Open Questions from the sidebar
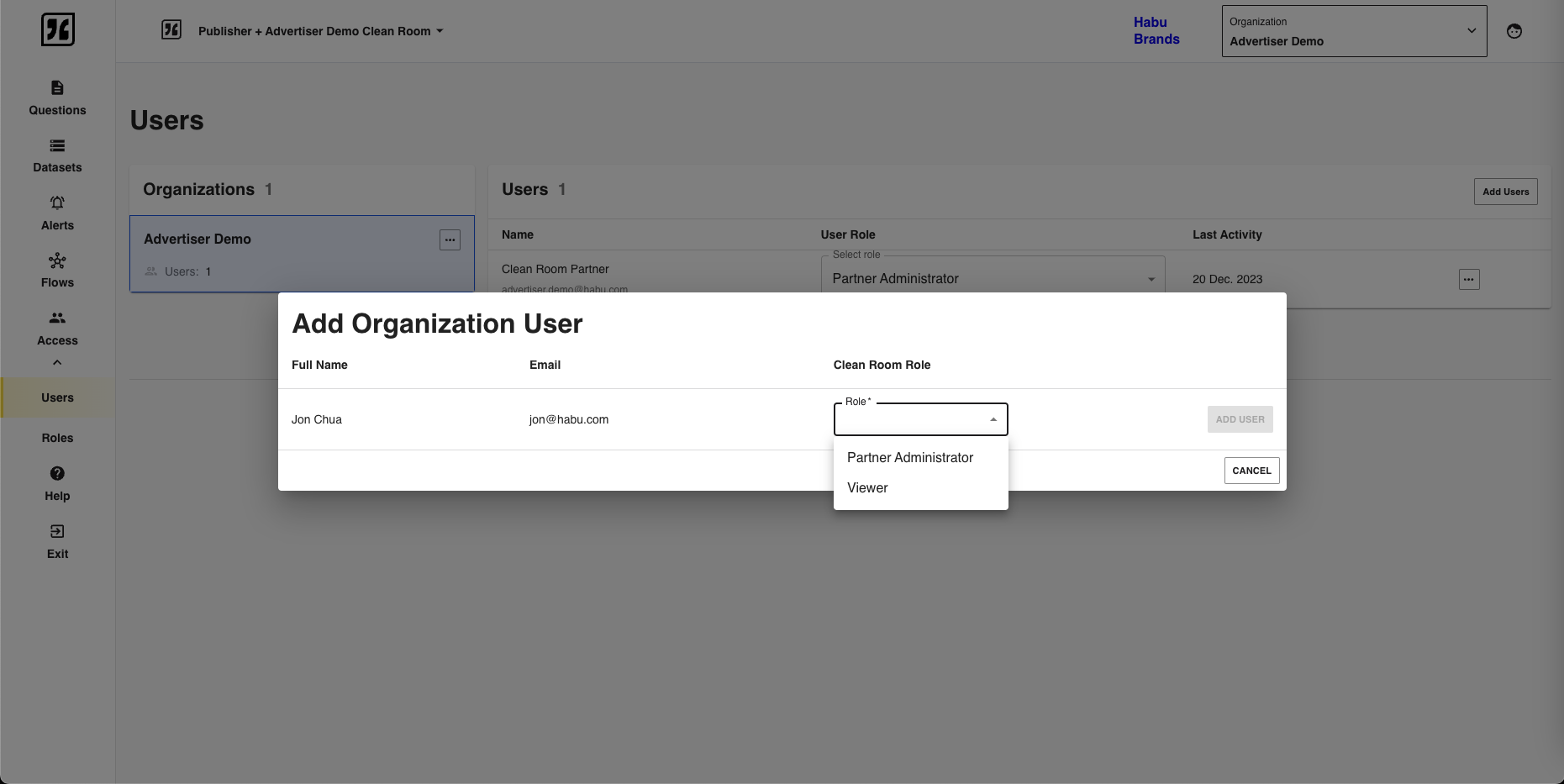 (57, 98)
